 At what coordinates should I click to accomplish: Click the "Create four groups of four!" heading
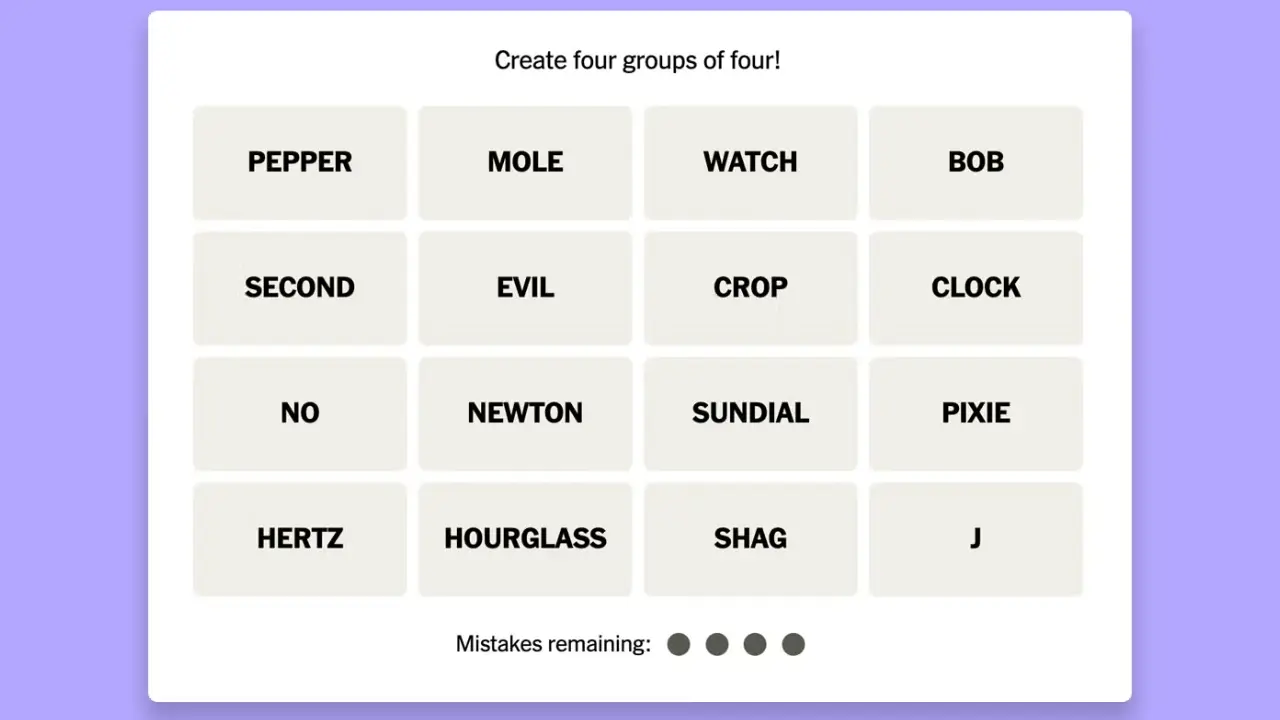pyautogui.click(x=638, y=61)
